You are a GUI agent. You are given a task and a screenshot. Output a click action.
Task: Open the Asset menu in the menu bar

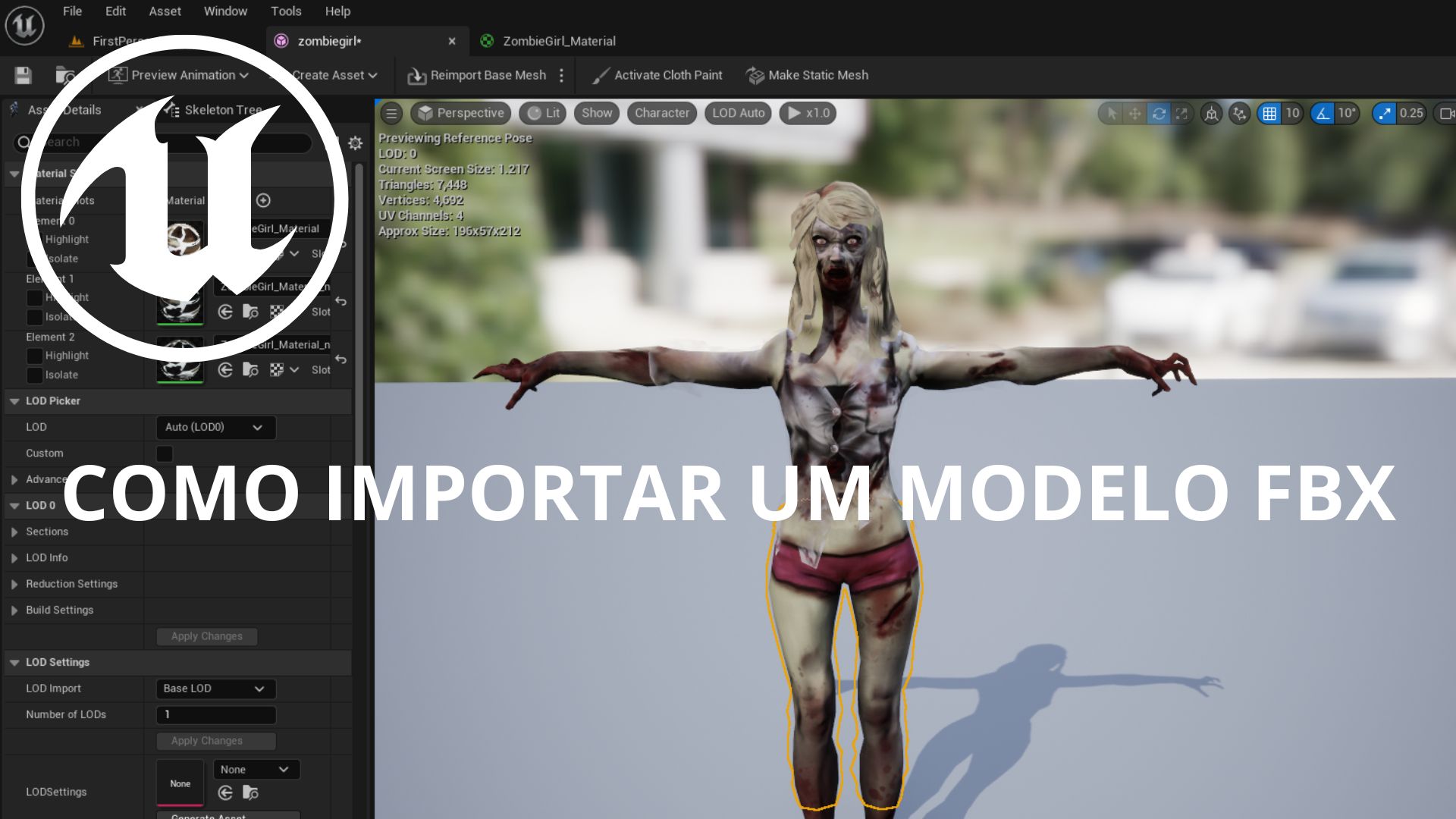coord(165,11)
